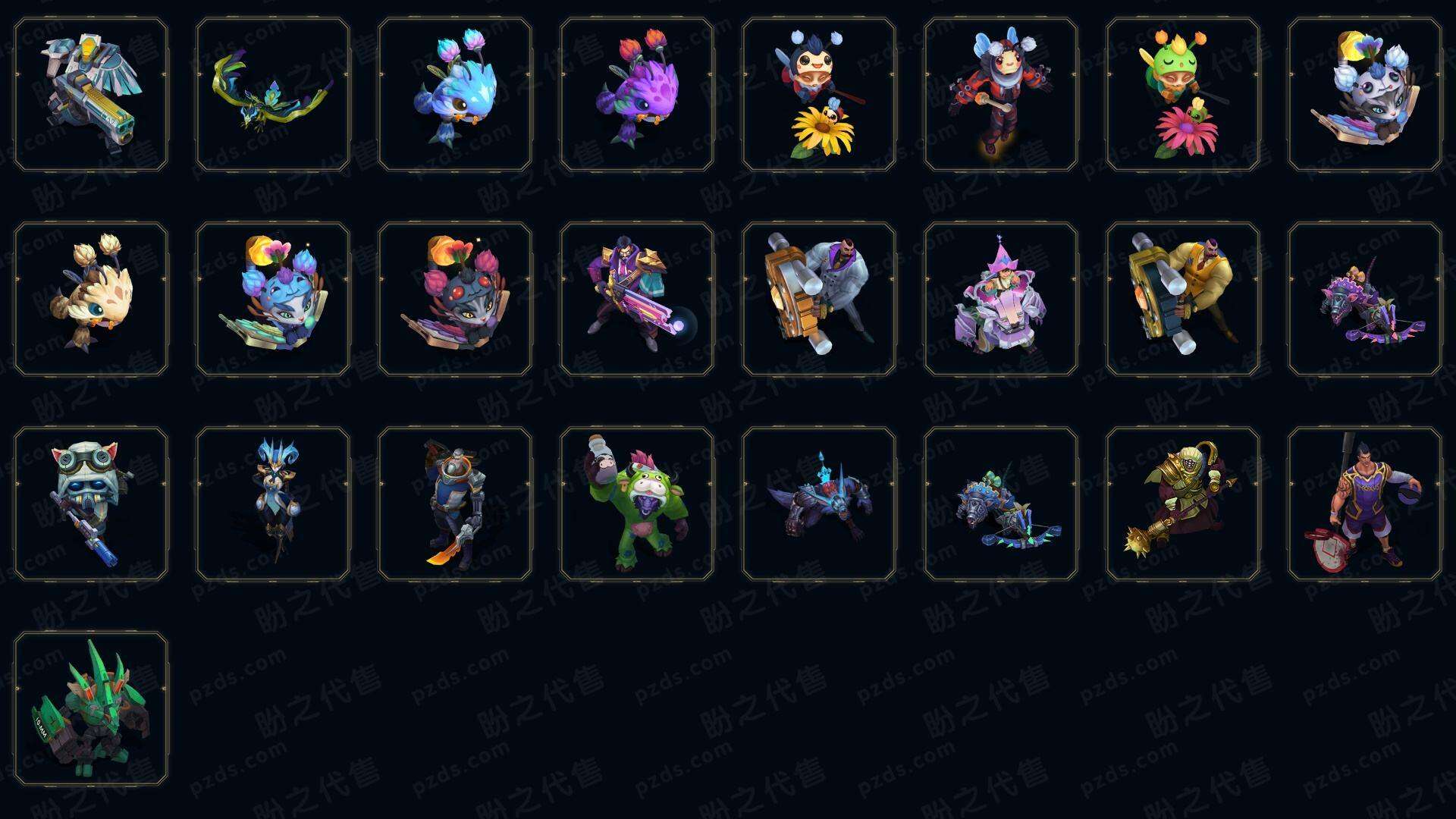Select purple-suited gunman with rifle
Viewport: 1456px width, 819px height.
pos(637,299)
